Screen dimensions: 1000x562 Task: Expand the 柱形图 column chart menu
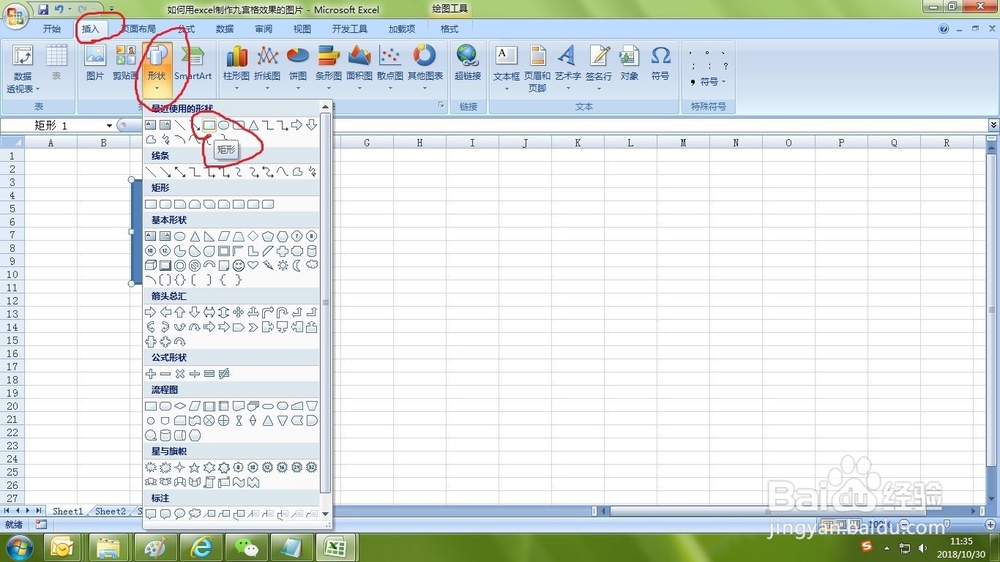click(x=236, y=69)
